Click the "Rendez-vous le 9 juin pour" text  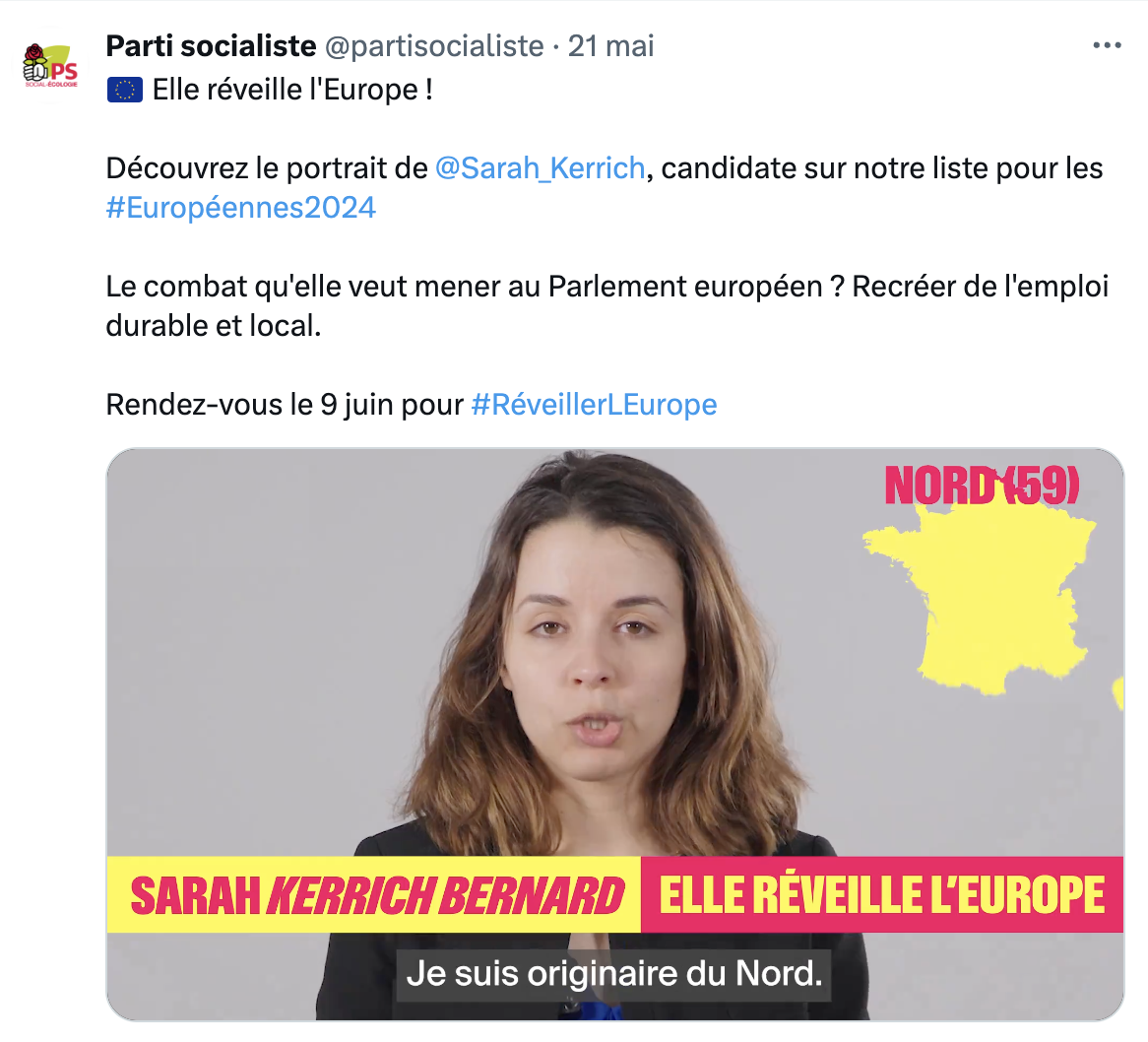point(285,405)
